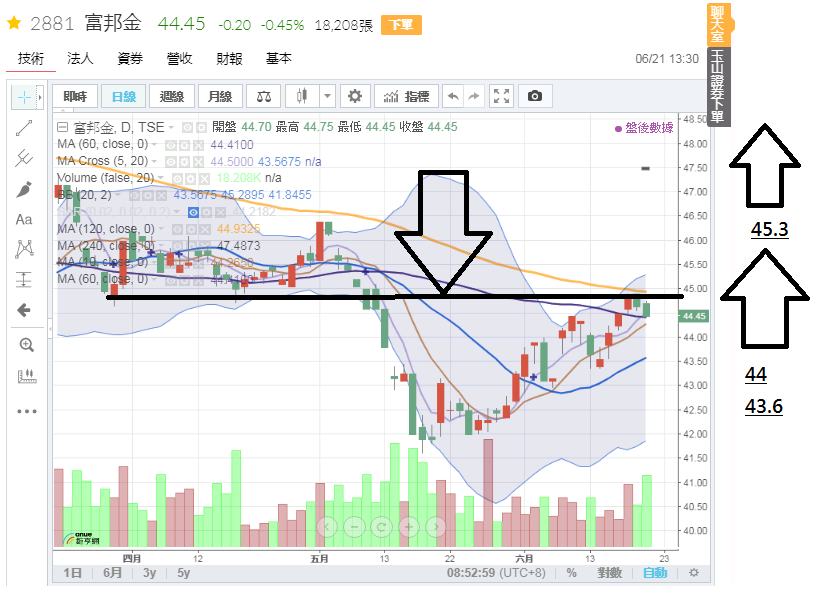Open axis settings gear at bottom right
The width and height of the screenshot is (830, 600).
(x=694, y=572)
